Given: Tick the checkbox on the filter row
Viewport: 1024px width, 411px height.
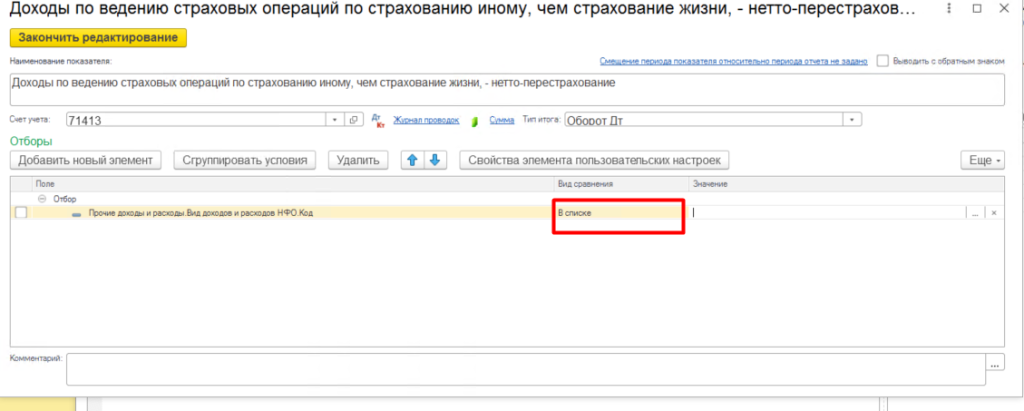Looking at the screenshot, I should (x=21, y=212).
